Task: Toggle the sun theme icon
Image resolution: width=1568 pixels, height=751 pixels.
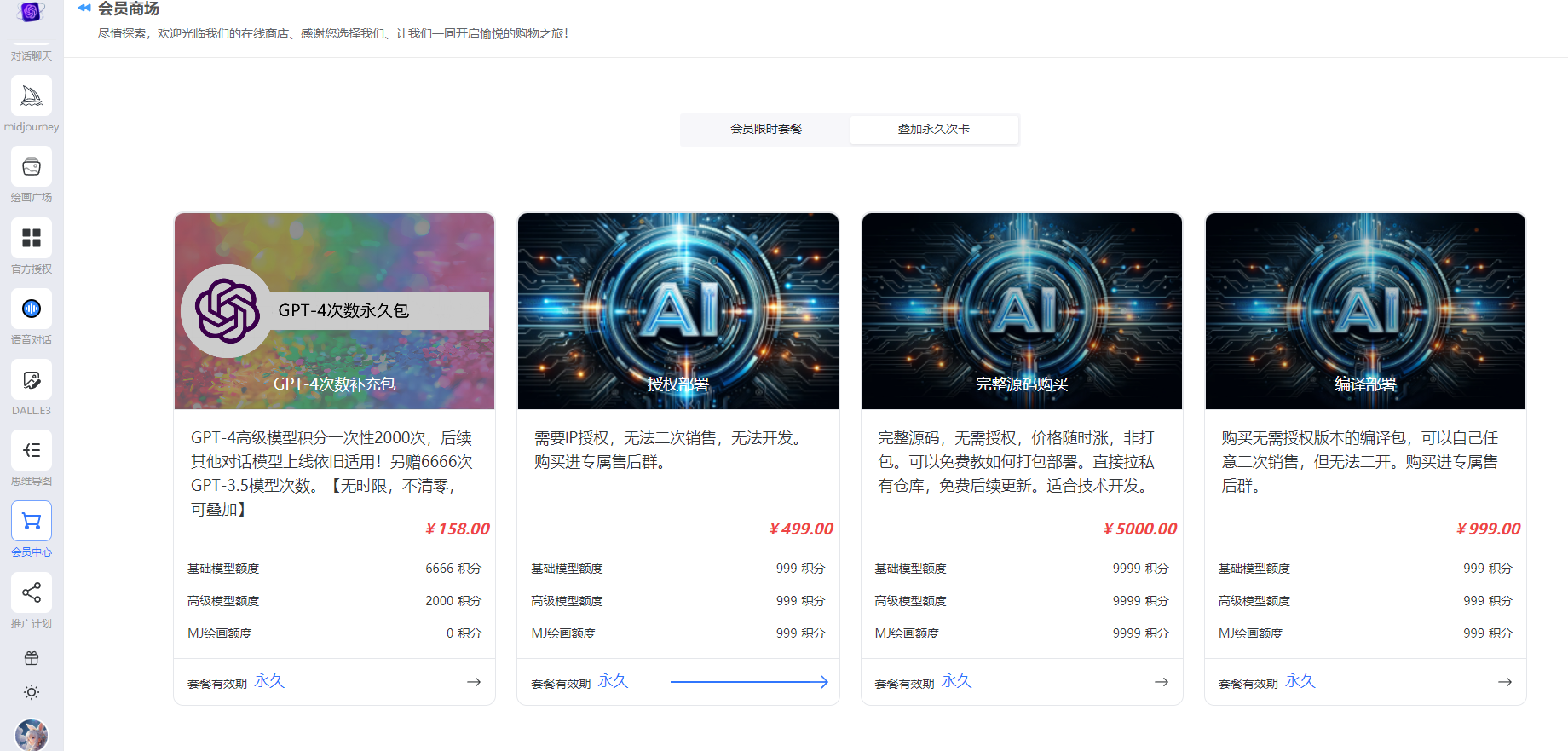Action: 32,692
